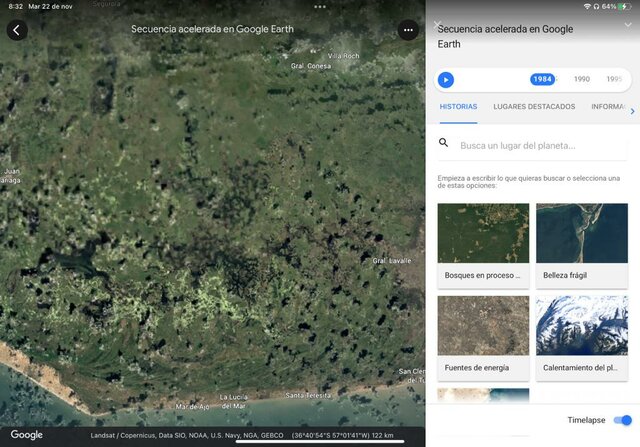Click the search magnifier icon
The width and height of the screenshot is (640, 447).
pos(443,142)
